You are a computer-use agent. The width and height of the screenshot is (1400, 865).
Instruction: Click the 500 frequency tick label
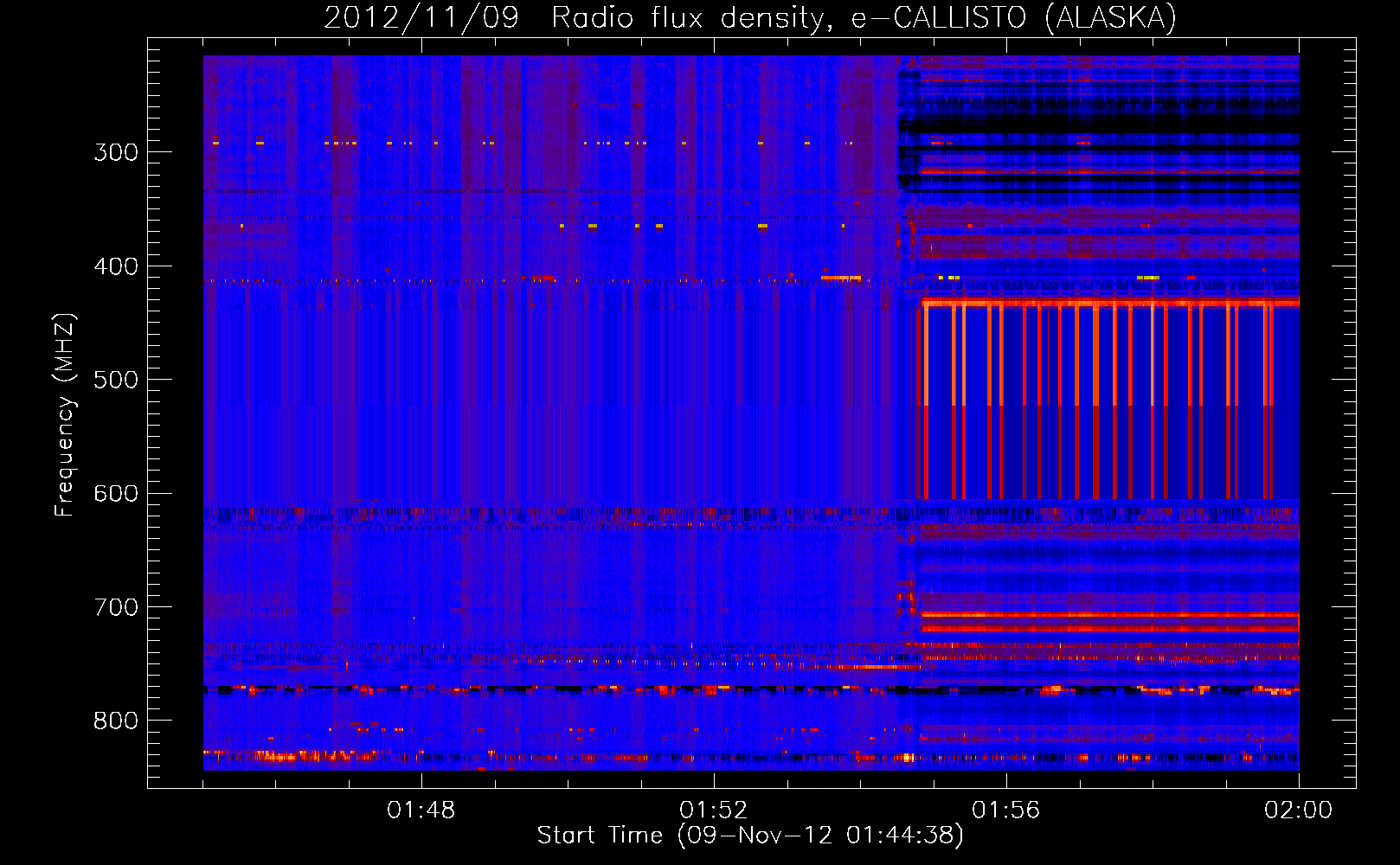116,380
